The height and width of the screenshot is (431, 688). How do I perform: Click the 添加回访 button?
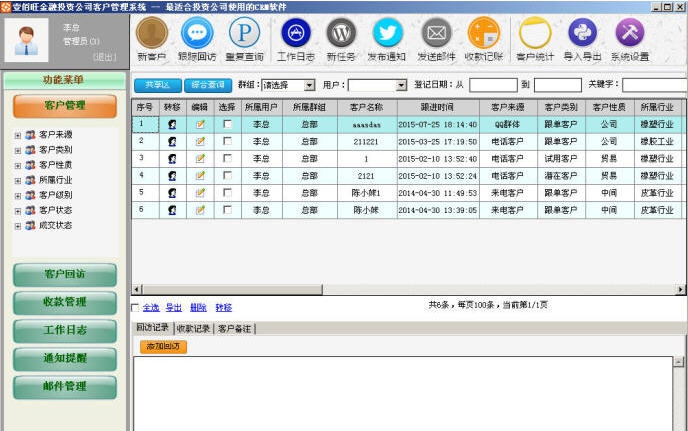163,347
